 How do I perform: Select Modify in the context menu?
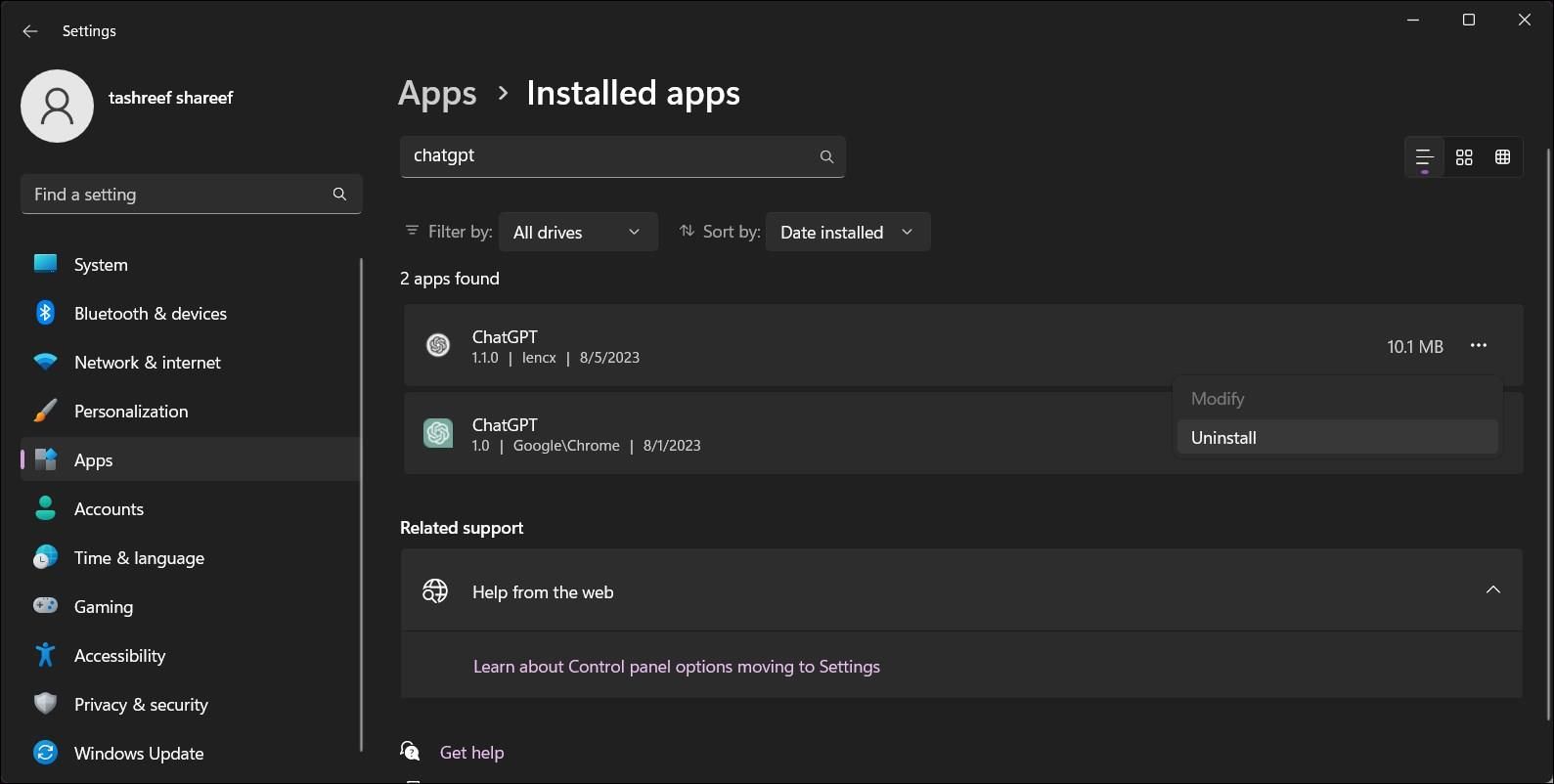(1337, 398)
